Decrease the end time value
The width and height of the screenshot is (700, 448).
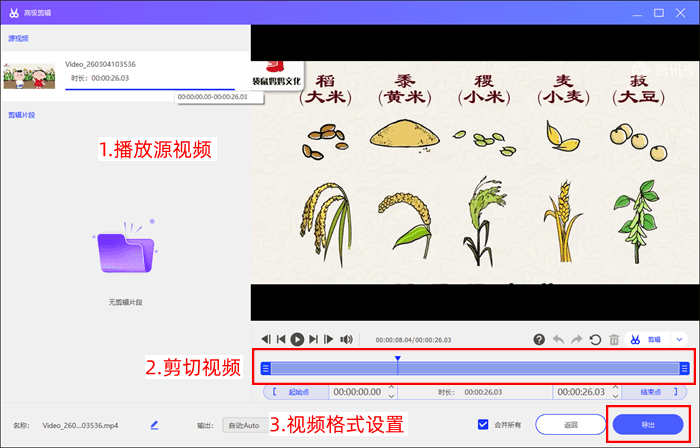point(615,396)
